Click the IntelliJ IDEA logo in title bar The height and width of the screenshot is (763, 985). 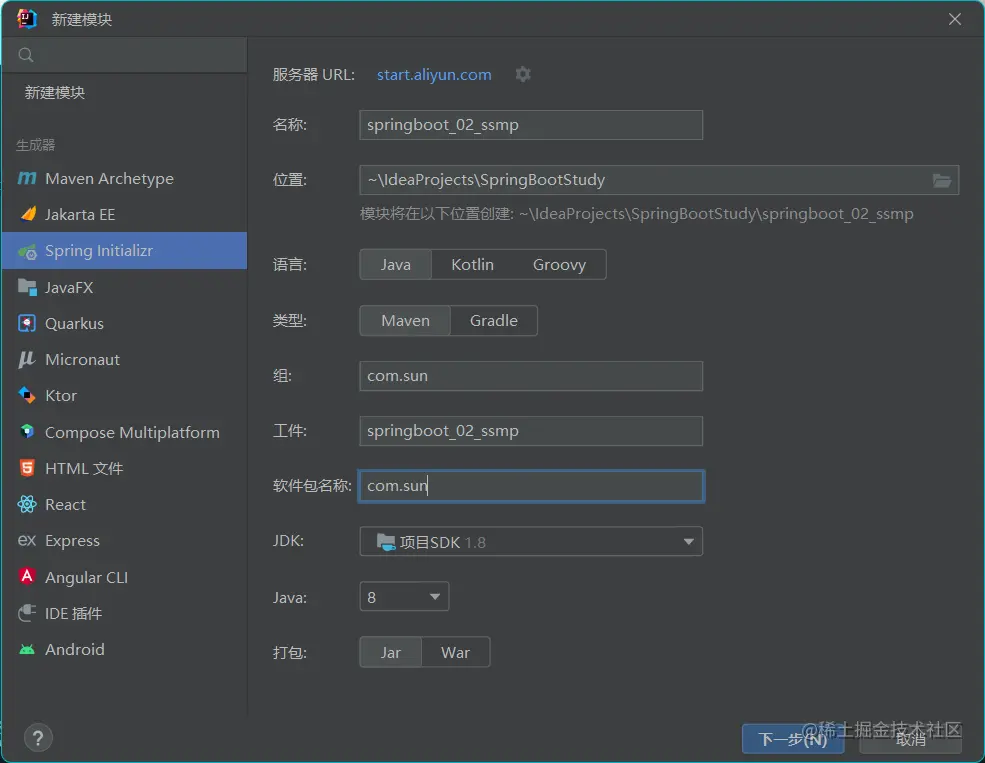[x=26, y=19]
